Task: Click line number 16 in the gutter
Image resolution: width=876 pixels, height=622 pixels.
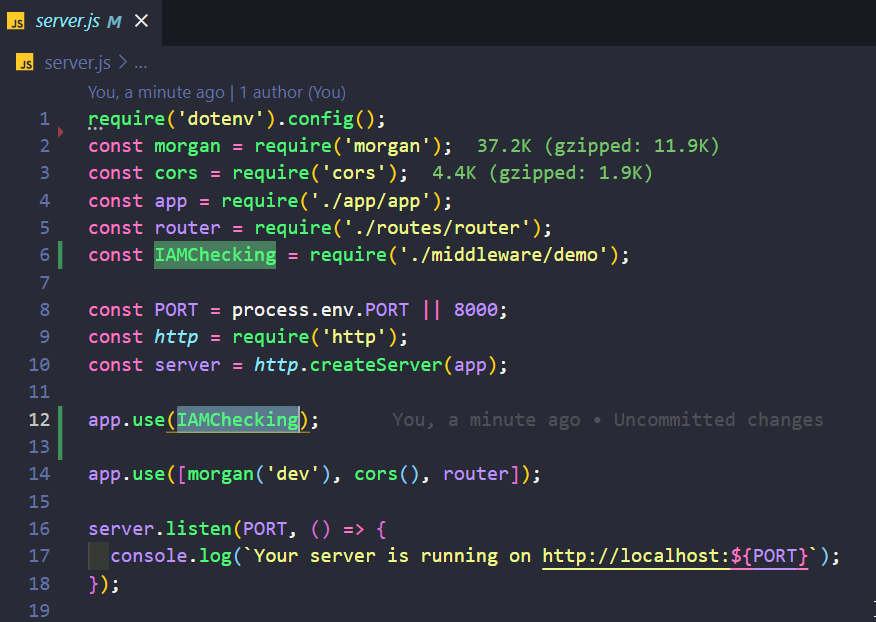Action: tap(39, 528)
